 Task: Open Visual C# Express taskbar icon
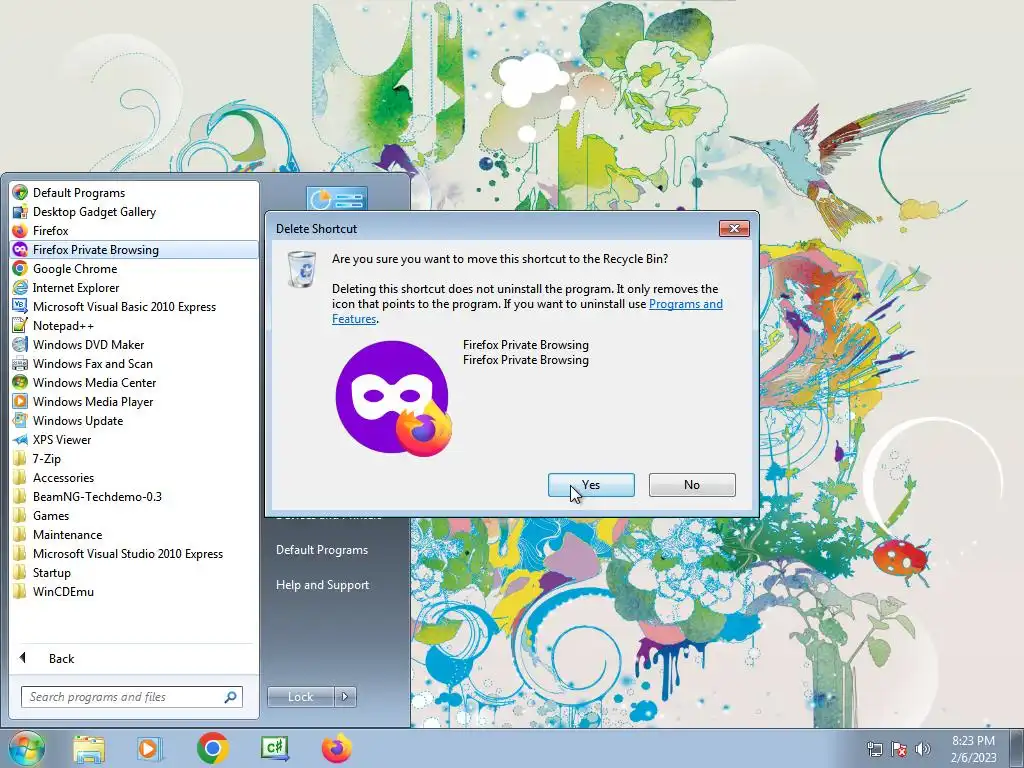pos(275,748)
